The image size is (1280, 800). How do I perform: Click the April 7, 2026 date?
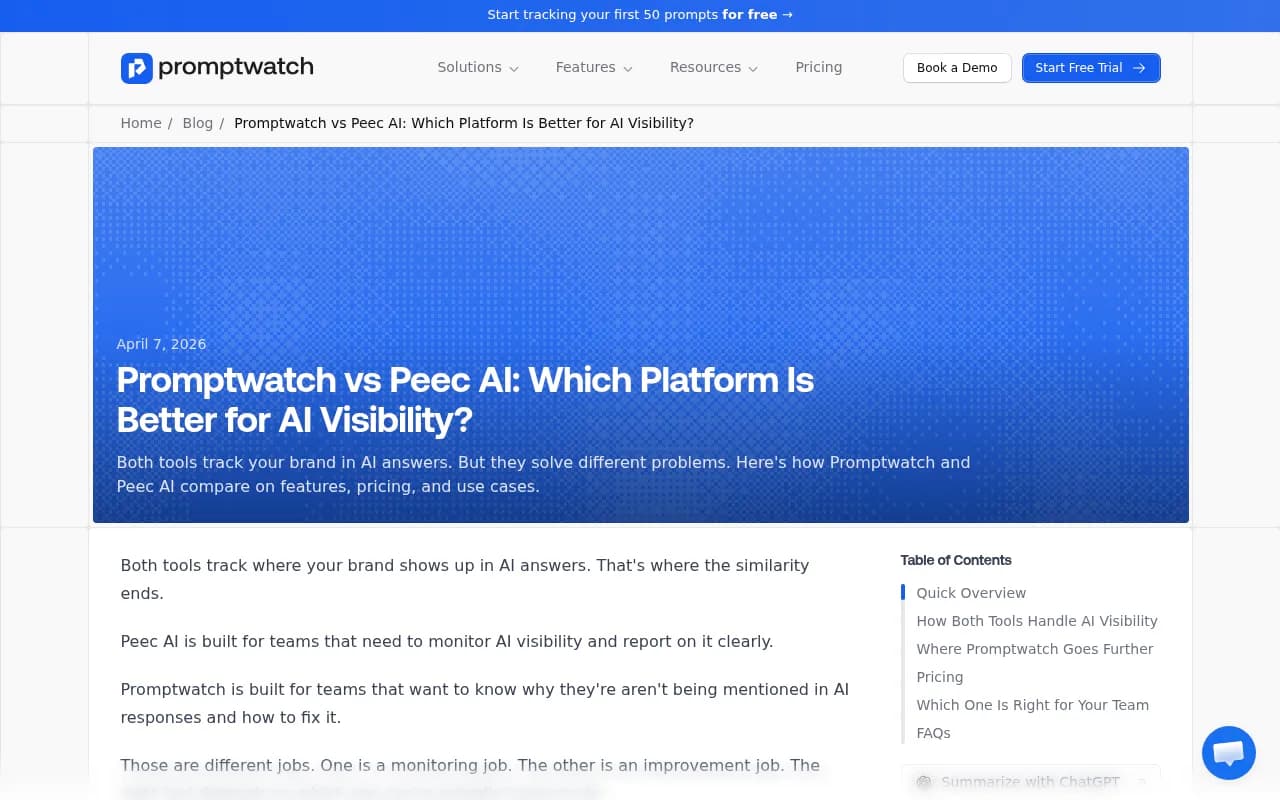coord(161,344)
